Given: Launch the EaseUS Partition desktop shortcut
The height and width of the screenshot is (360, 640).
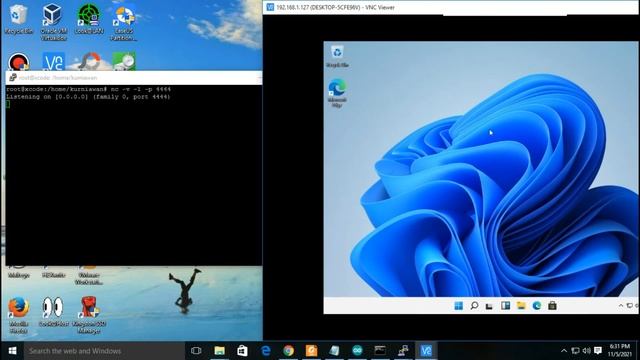Looking at the screenshot, I should click(124, 22).
